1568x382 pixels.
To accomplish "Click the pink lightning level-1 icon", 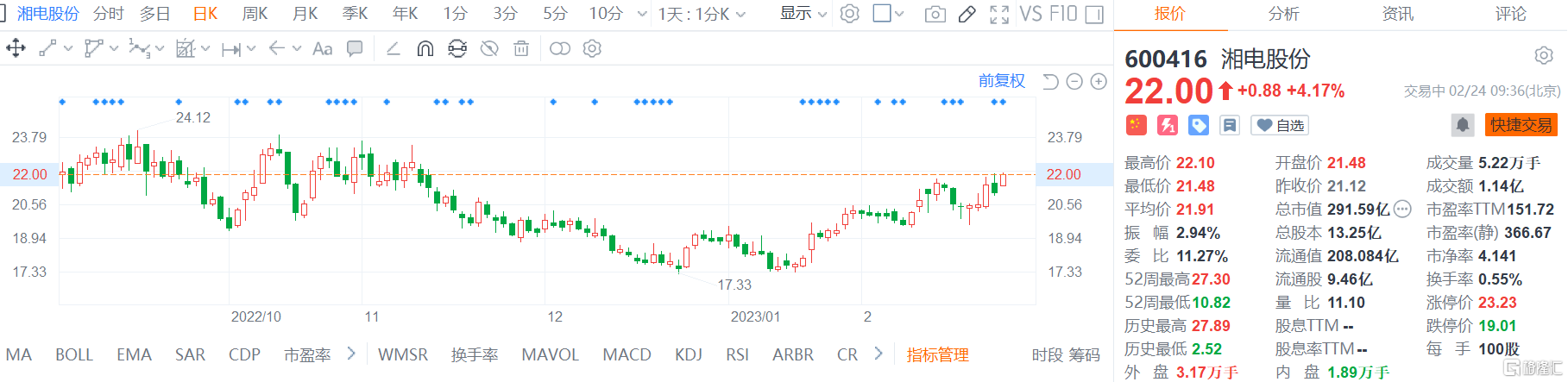I will pyautogui.click(x=1167, y=125).
